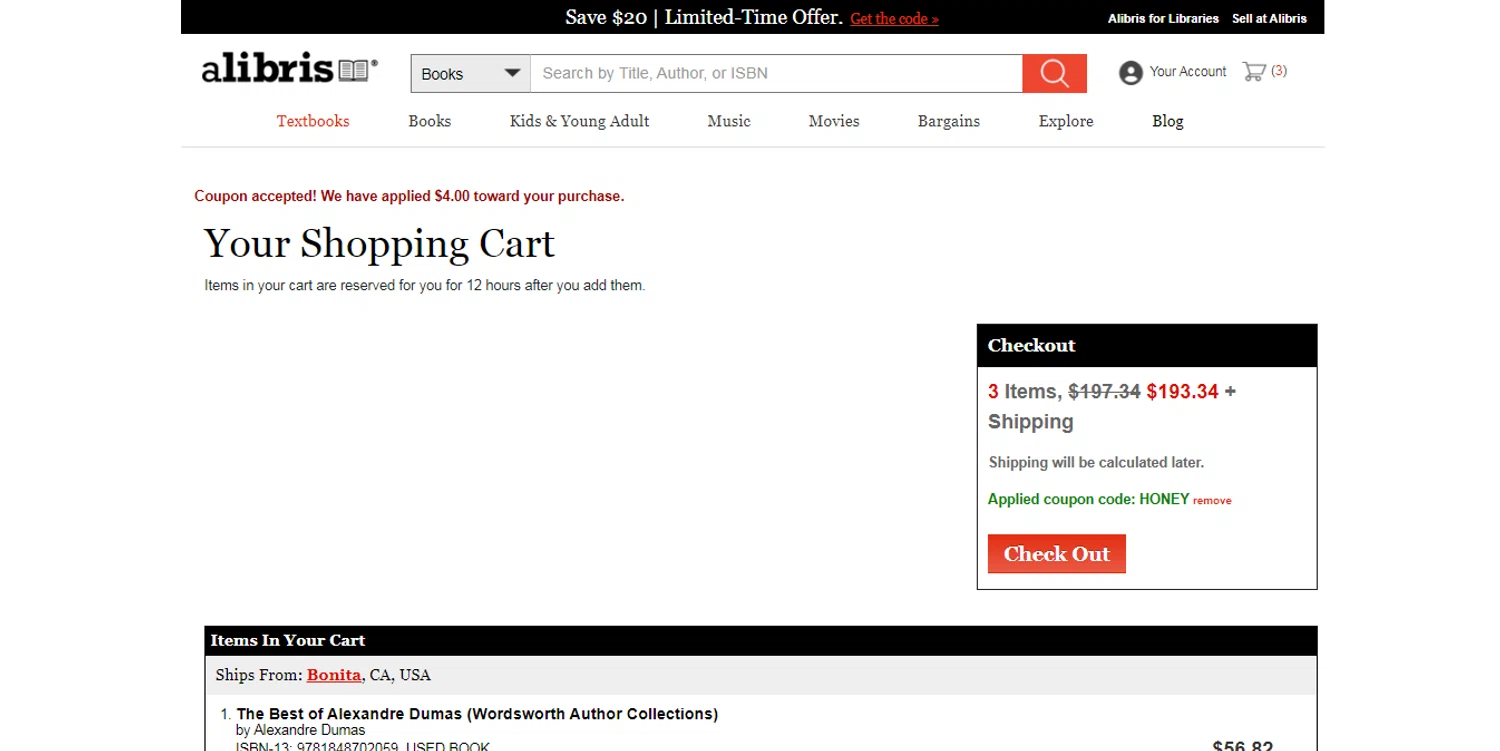Click the magnifier search button
Screen dimensions: 1500x751
pyautogui.click(x=1054, y=73)
